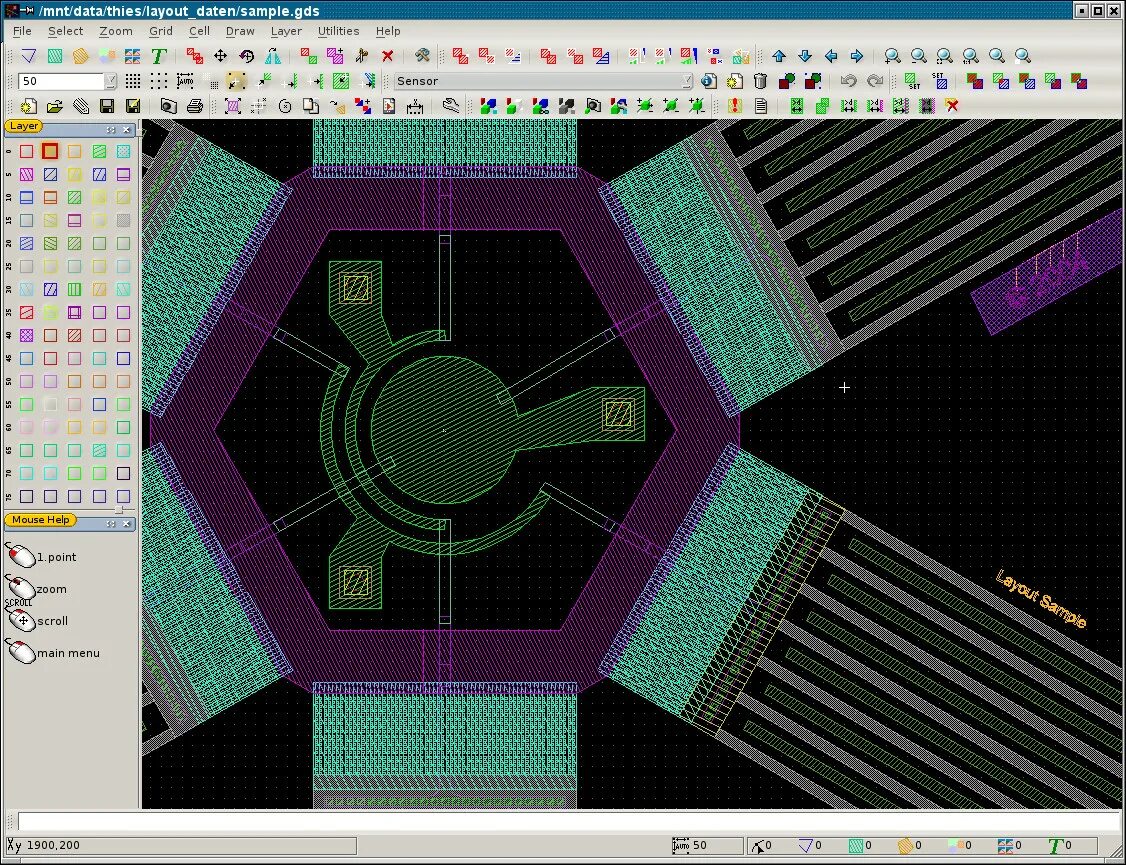Activate the move tool with cross arrows

tap(220, 56)
